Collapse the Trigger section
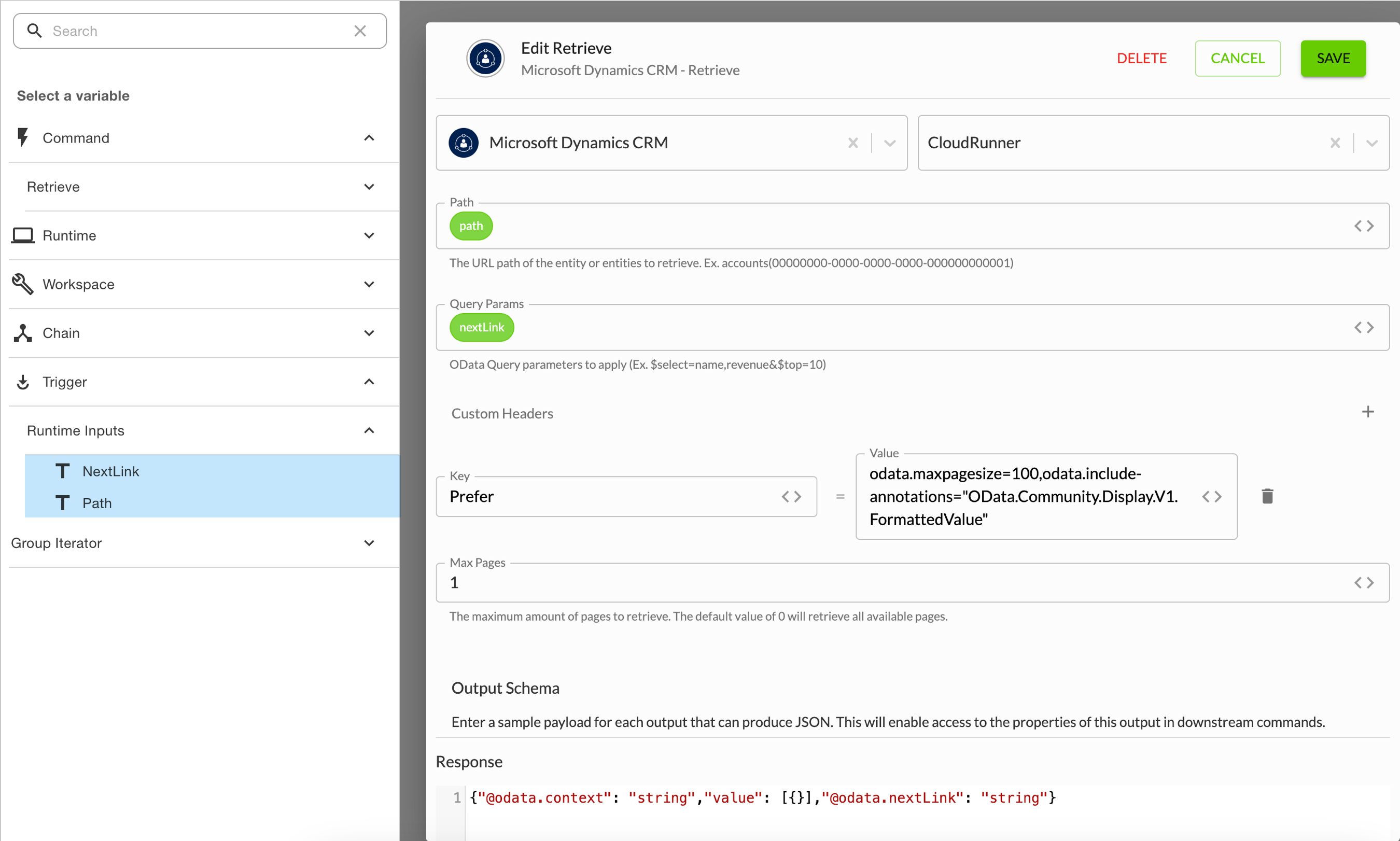Viewport: 1400px width, 841px height. [x=369, y=382]
